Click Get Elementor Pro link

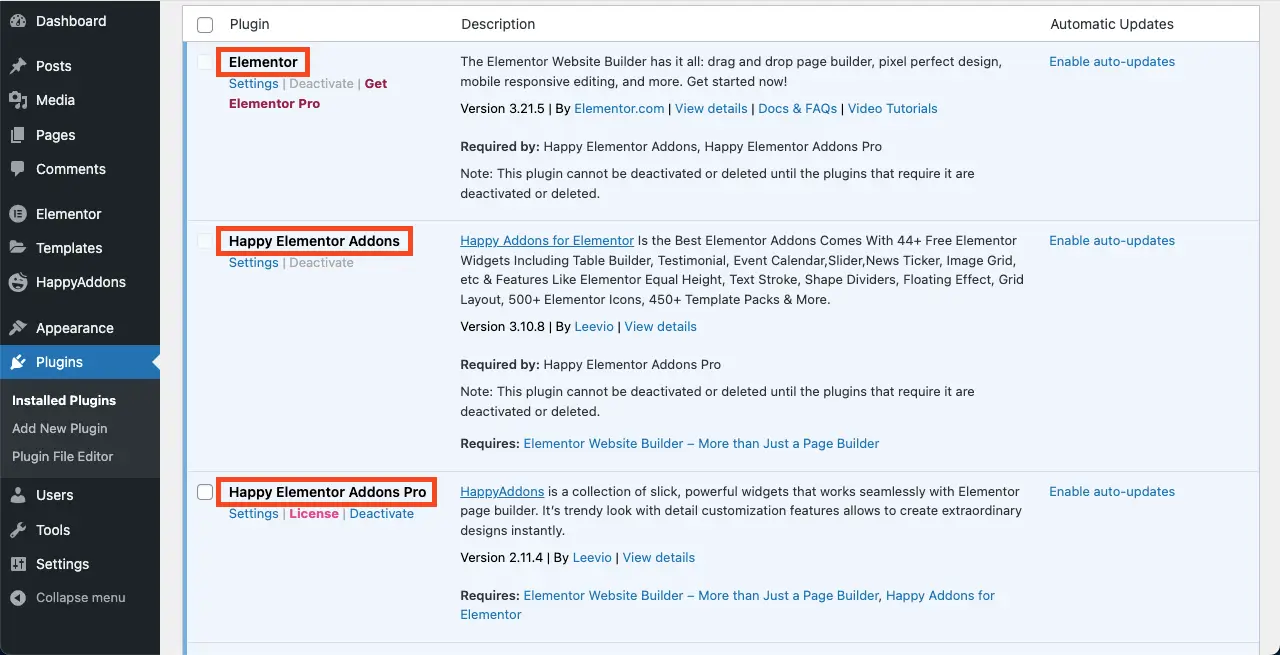(308, 94)
